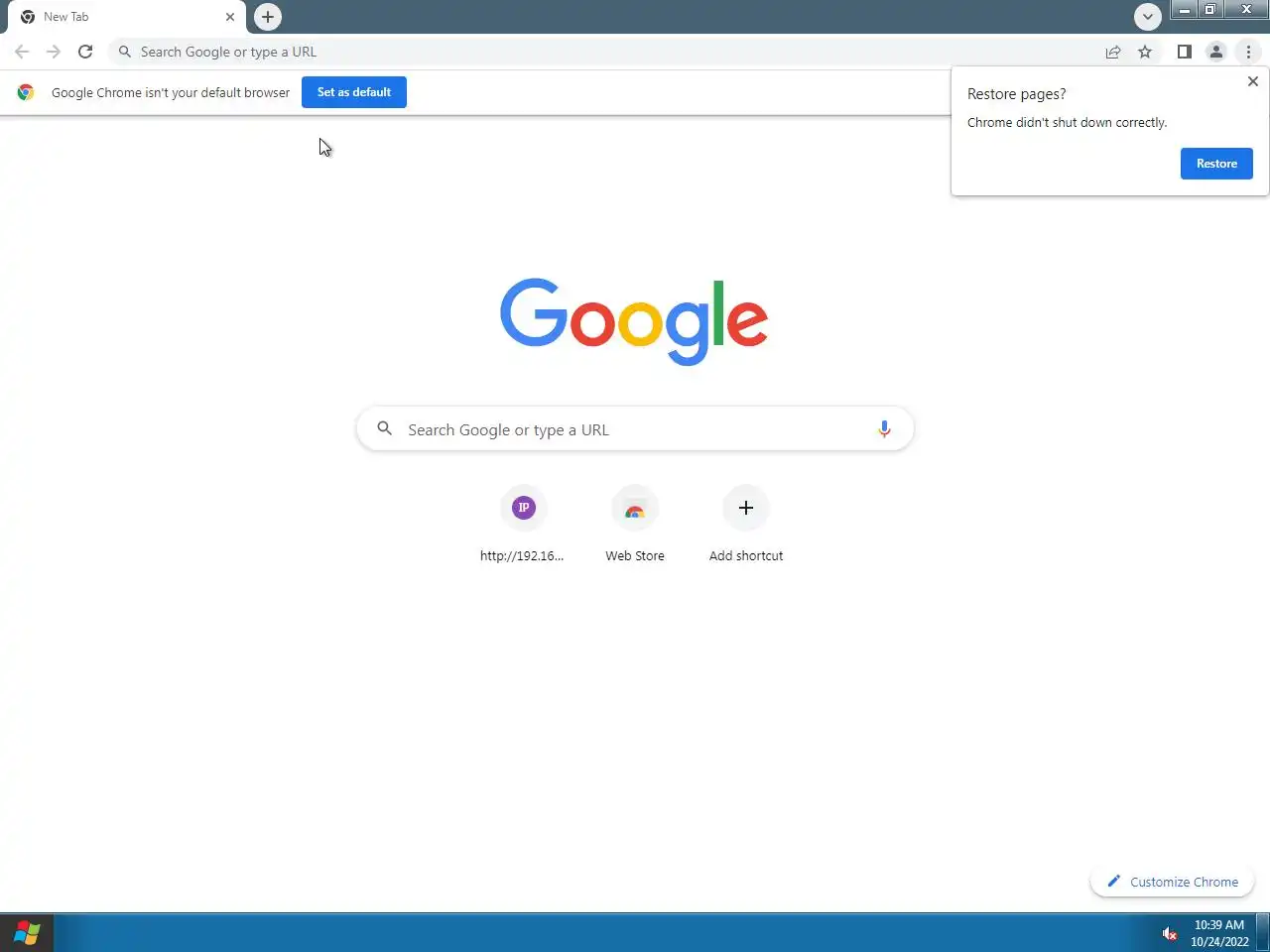
Task: Focus the Google search box
Action: (x=635, y=429)
